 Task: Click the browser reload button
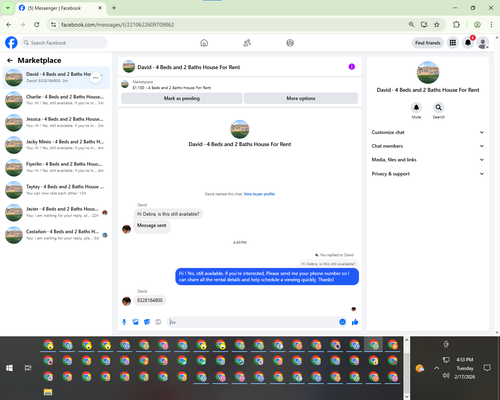coord(37,25)
